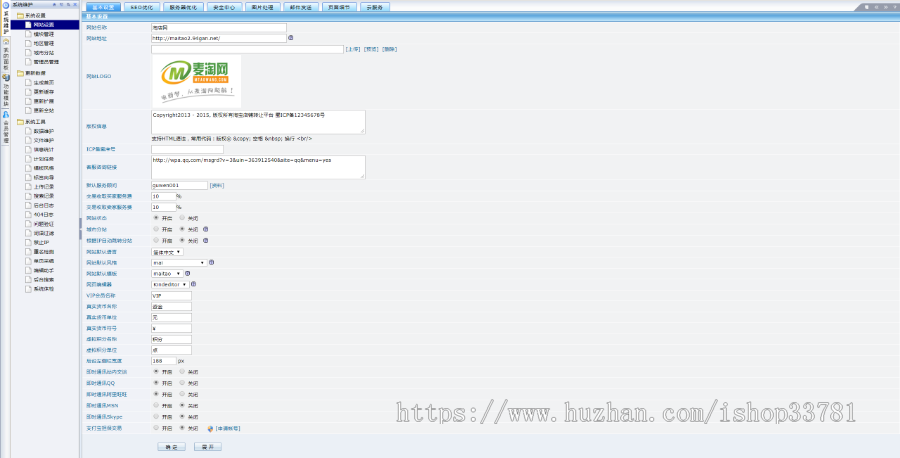The width and height of the screenshot is (900, 458).
Task: Click the website name input field
Action: pyautogui.click(x=219, y=28)
